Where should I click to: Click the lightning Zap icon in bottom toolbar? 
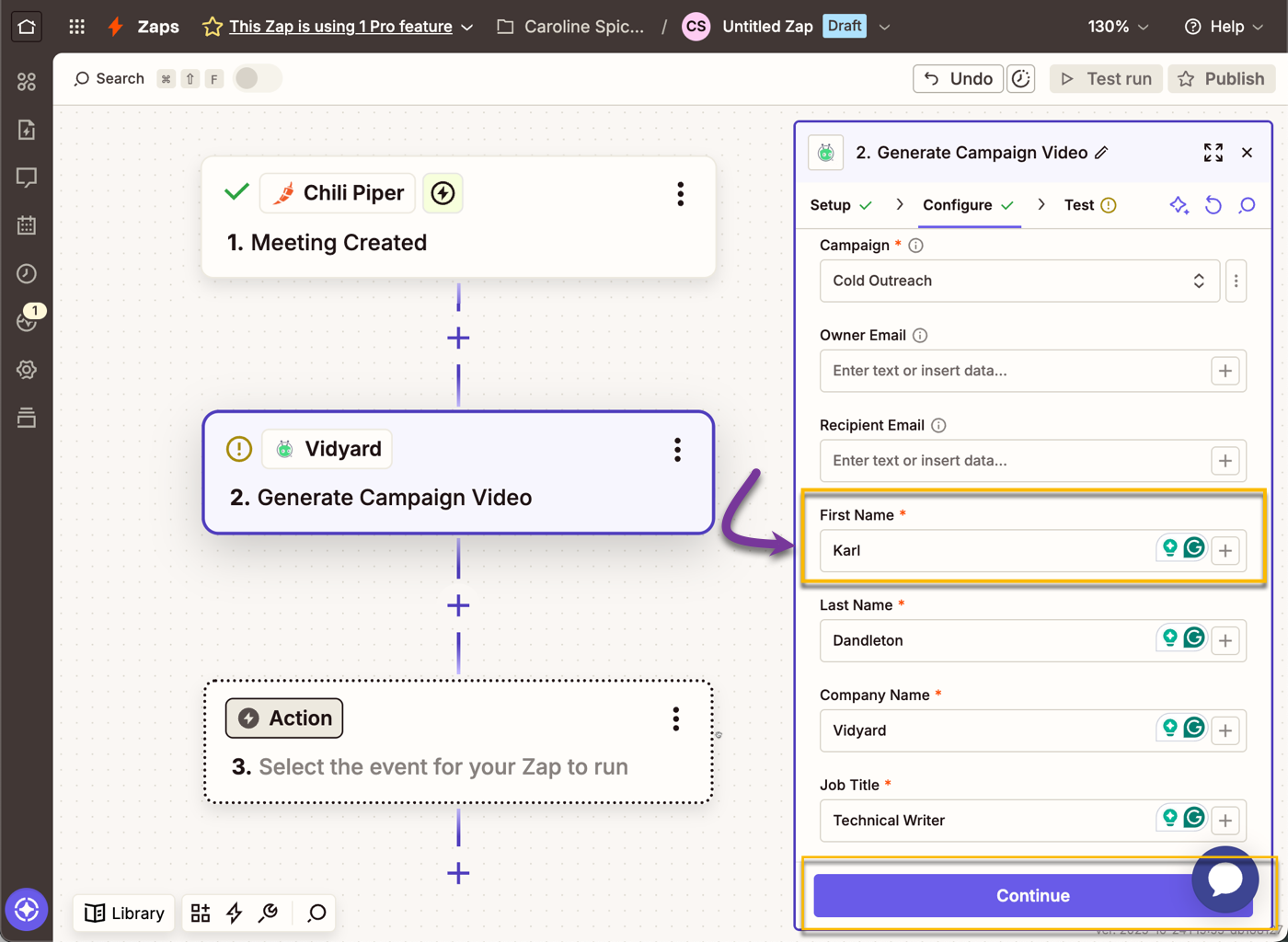click(234, 913)
